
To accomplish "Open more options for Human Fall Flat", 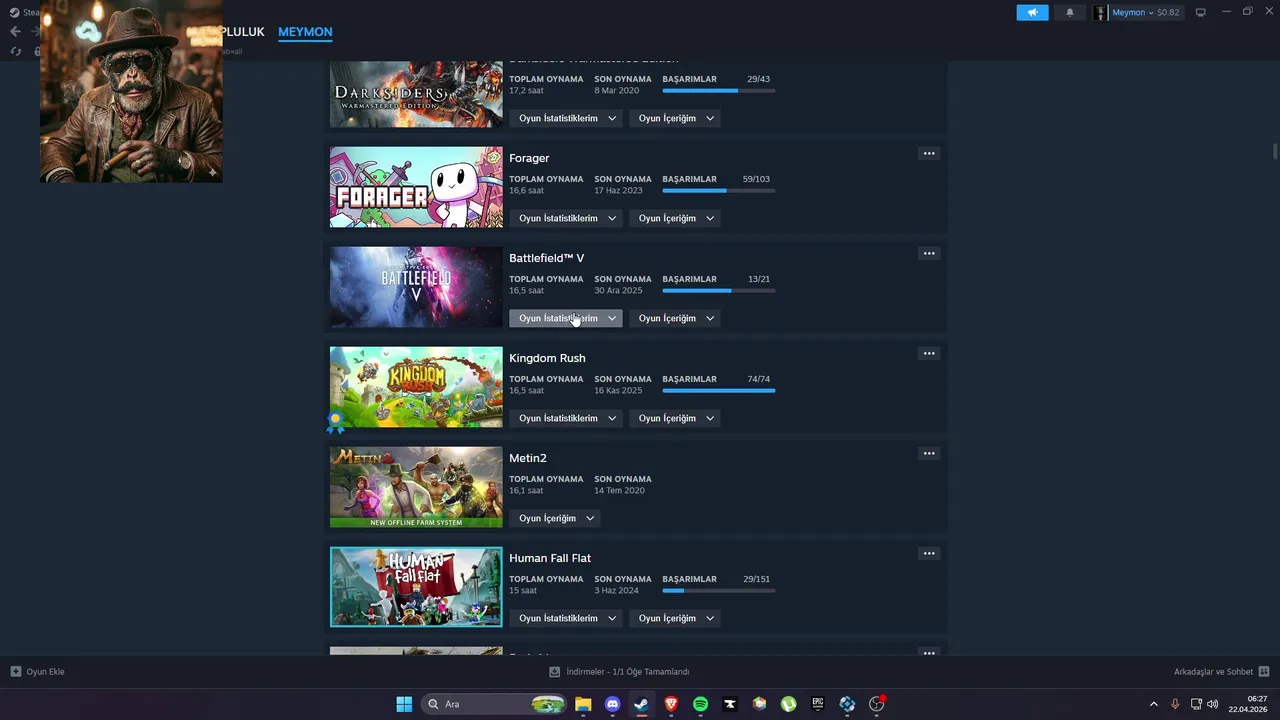I will 929,553.
